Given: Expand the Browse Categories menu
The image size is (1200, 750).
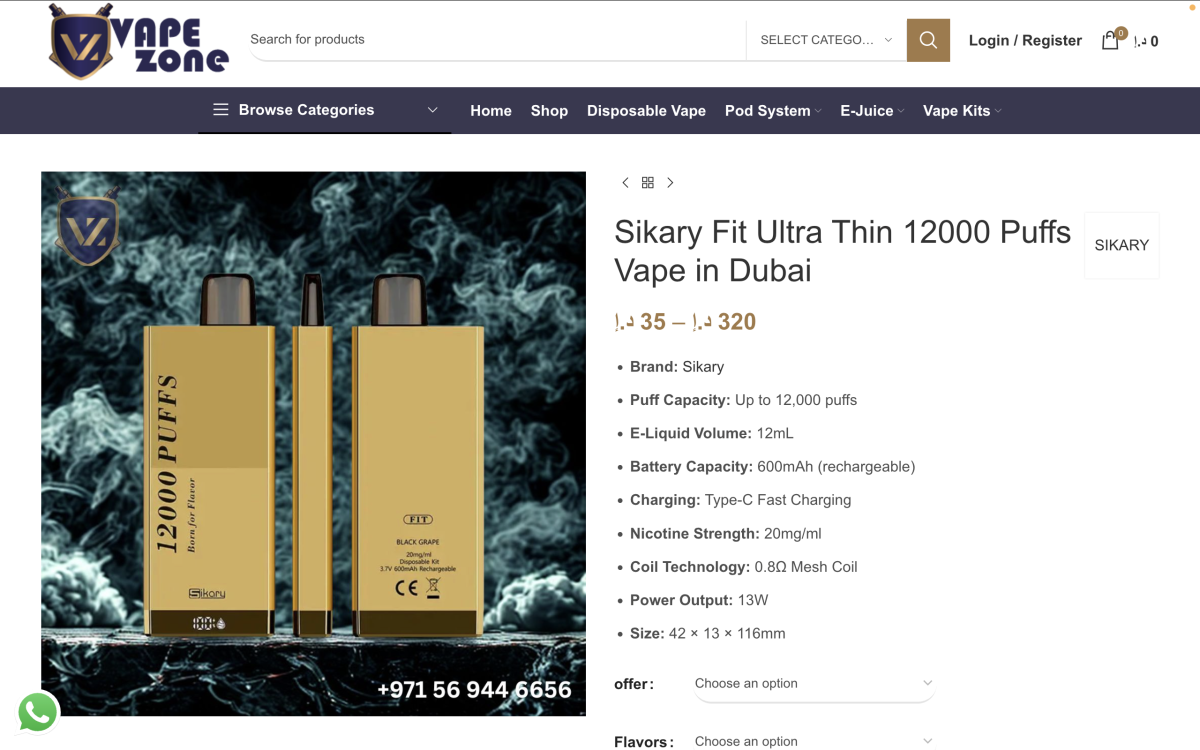Looking at the screenshot, I should point(324,110).
